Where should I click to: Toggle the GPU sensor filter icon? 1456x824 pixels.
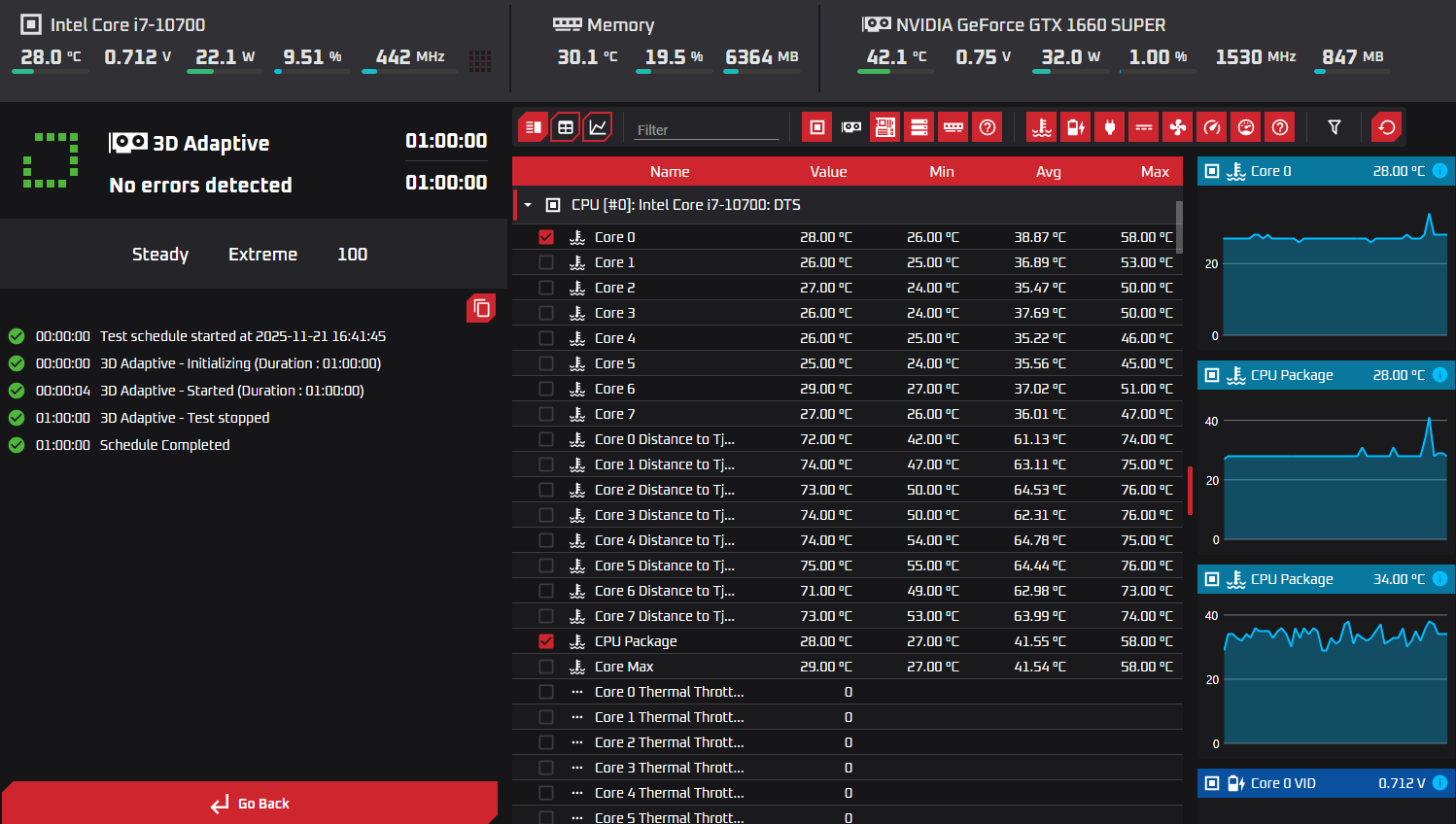[851, 127]
